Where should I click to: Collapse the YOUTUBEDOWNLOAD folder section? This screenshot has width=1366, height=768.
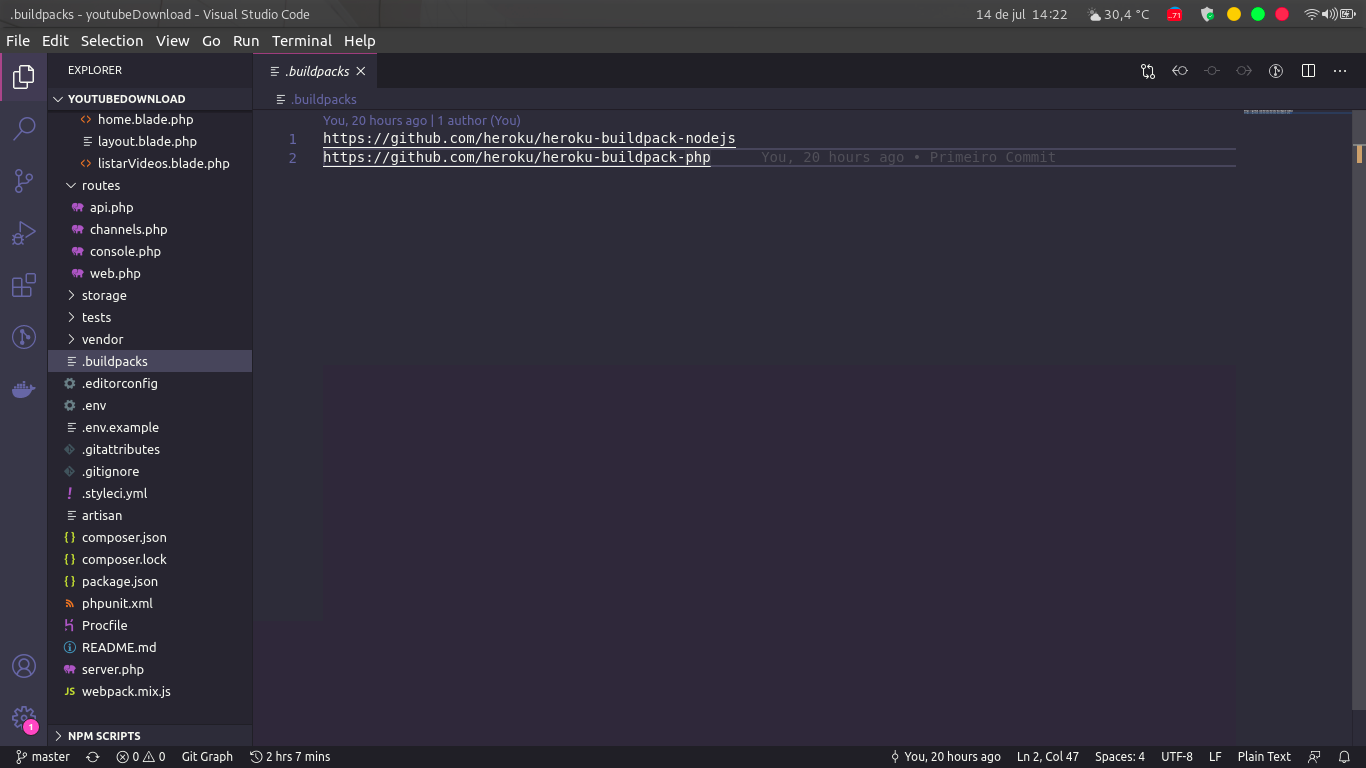[x=150, y=99]
